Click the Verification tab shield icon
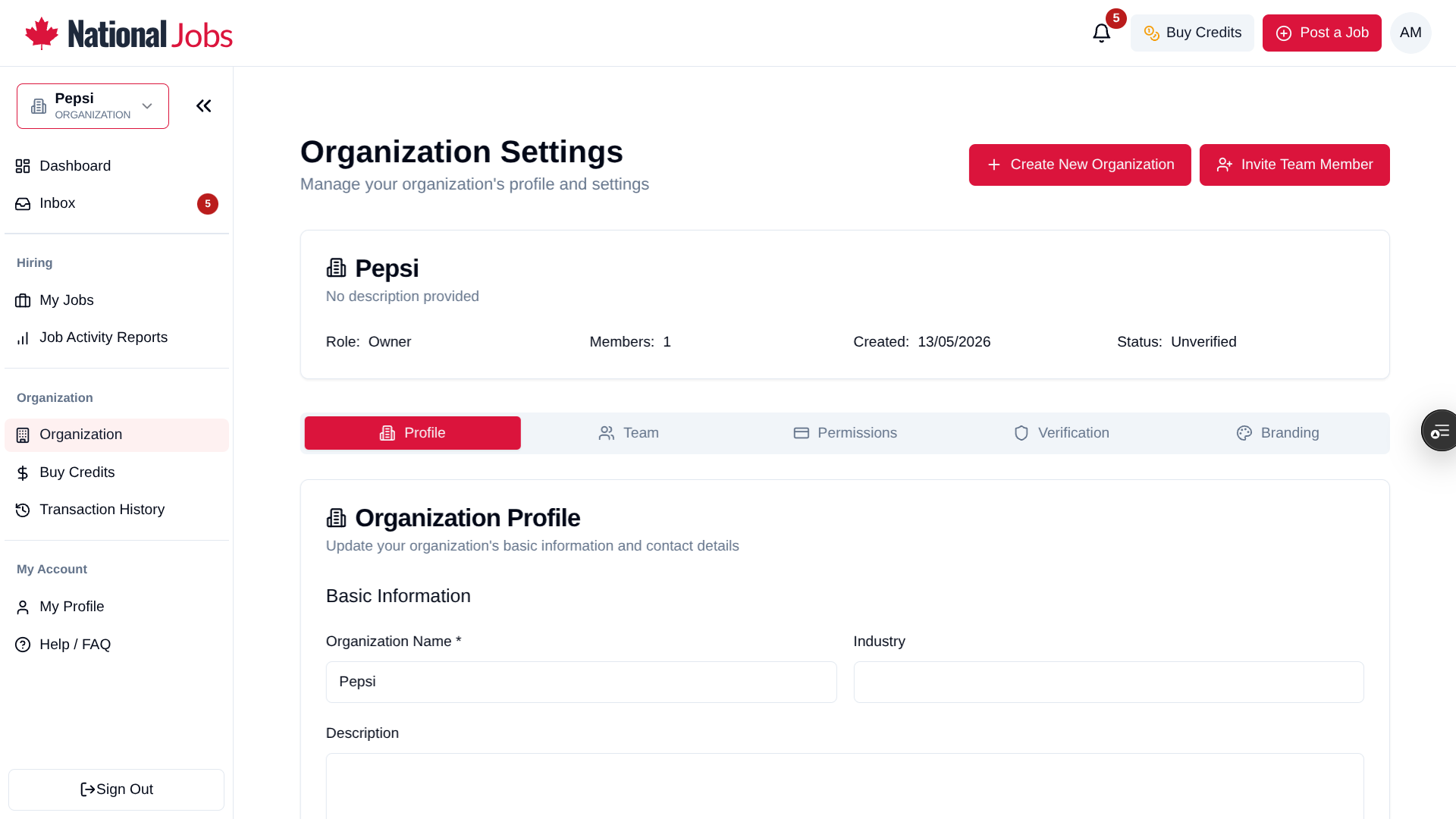The width and height of the screenshot is (1456, 819). click(x=1021, y=433)
